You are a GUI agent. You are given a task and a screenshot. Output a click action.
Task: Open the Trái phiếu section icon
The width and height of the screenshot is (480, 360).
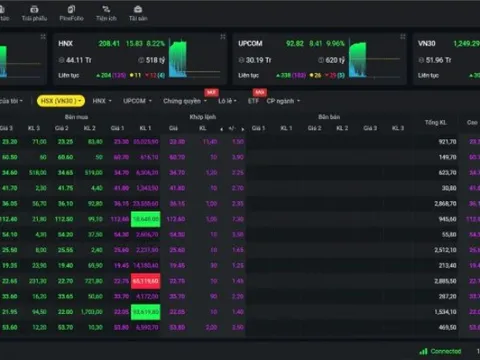[x=34, y=9]
